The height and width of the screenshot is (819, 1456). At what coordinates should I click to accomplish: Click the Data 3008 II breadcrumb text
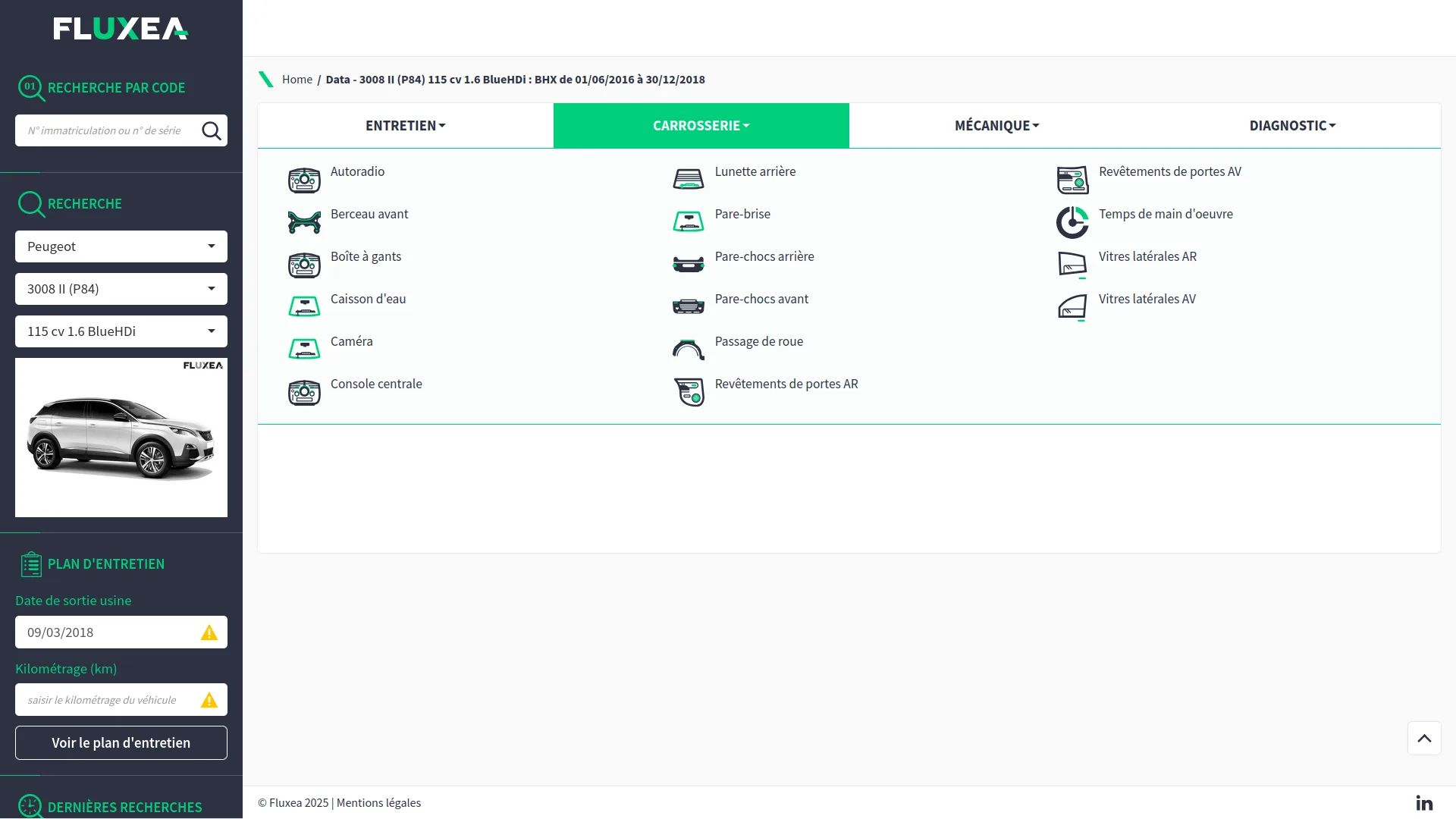tap(515, 80)
